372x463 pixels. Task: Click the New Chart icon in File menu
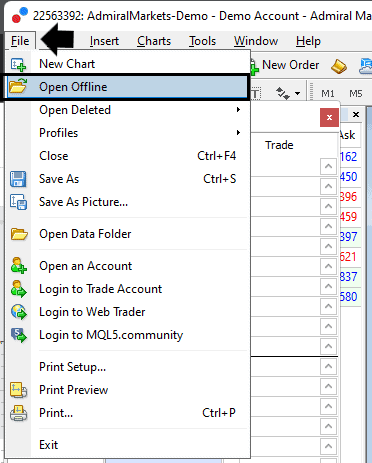point(18,64)
